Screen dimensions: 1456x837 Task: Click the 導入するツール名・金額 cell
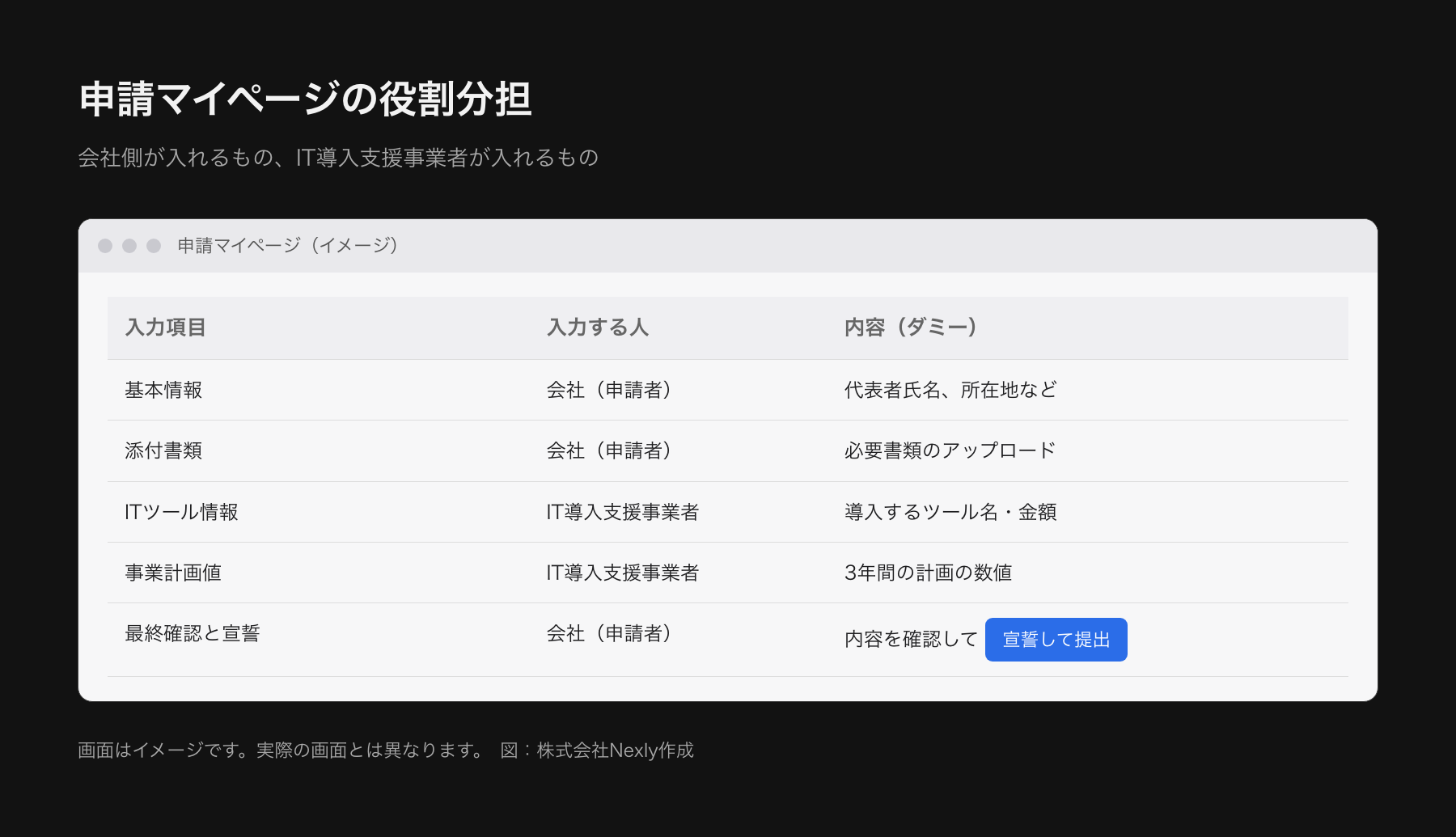[950, 512]
